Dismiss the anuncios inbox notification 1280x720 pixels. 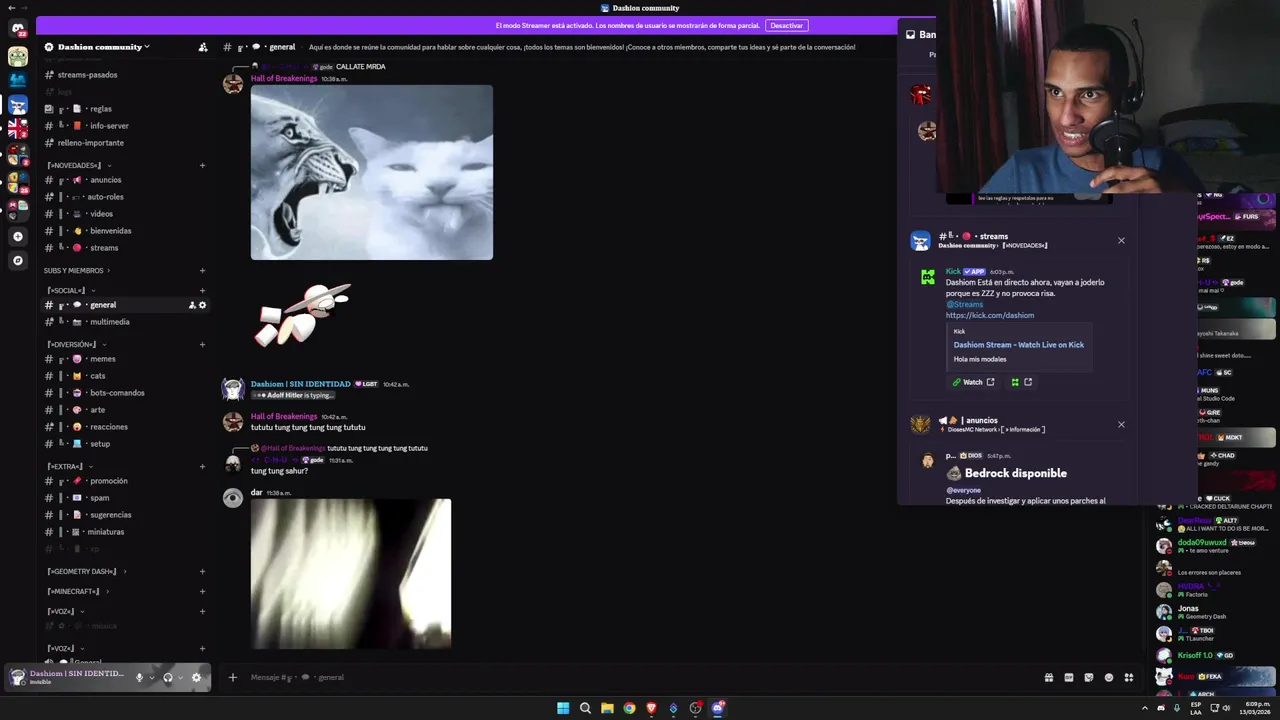(1121, 425)
